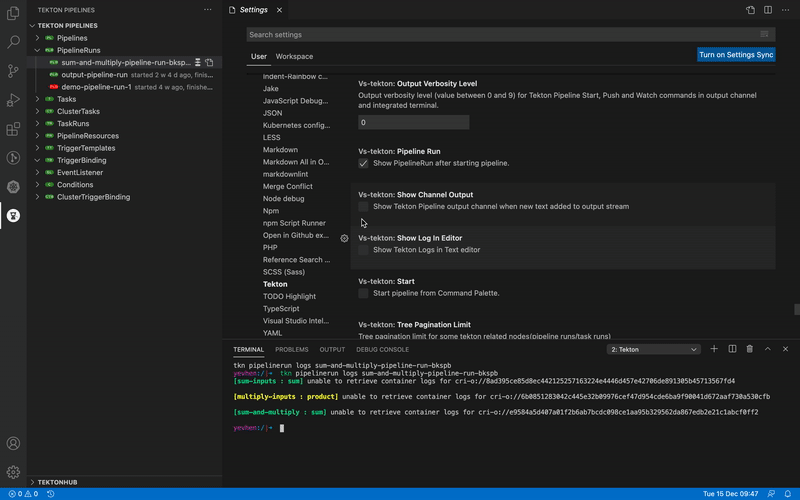The height and width of the screenshot is (500, 800).
Task: Click Open Settings JSON icon
Action: tap(751, 10)
